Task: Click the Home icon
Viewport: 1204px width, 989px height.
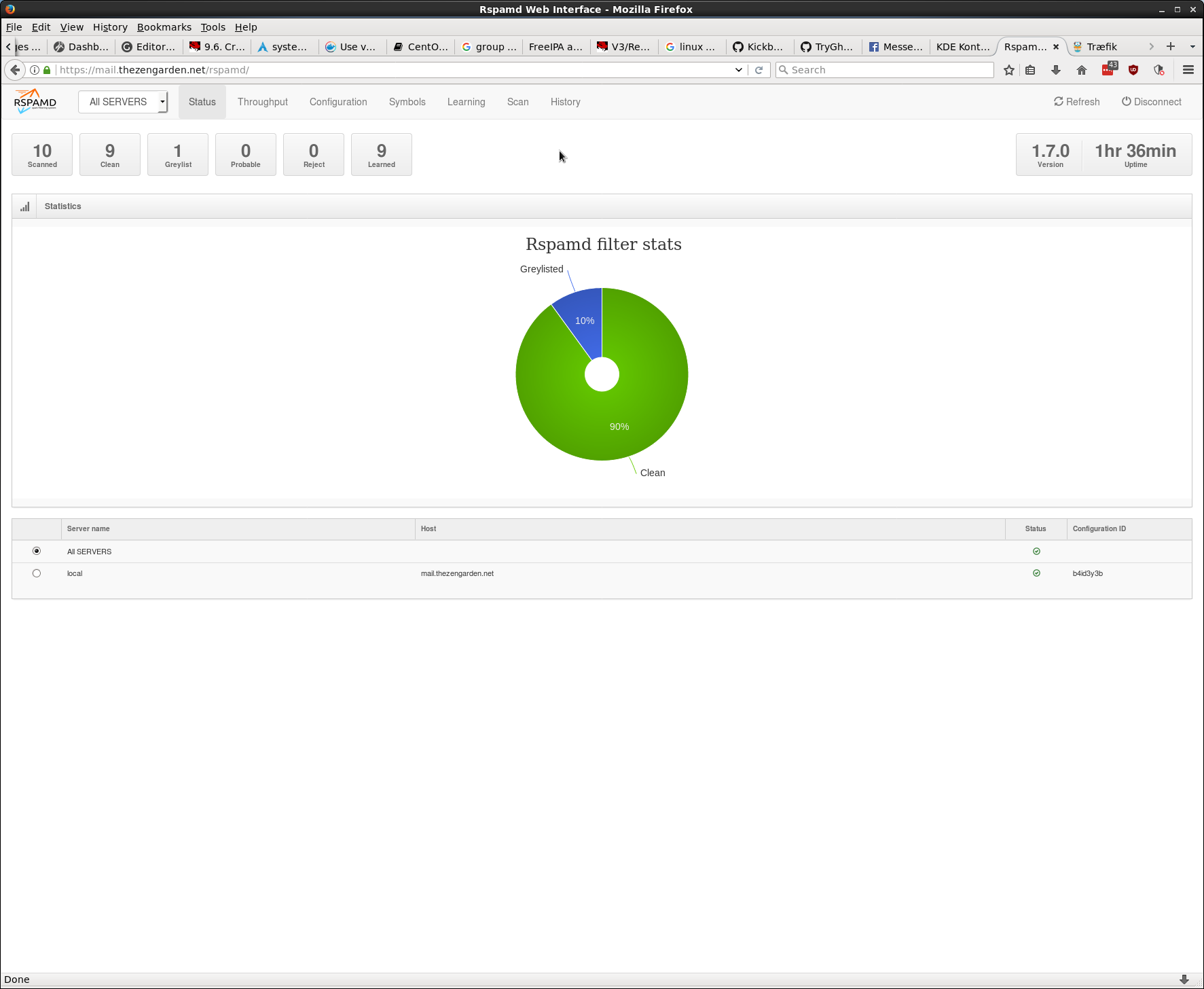Action: point(1082,70)
